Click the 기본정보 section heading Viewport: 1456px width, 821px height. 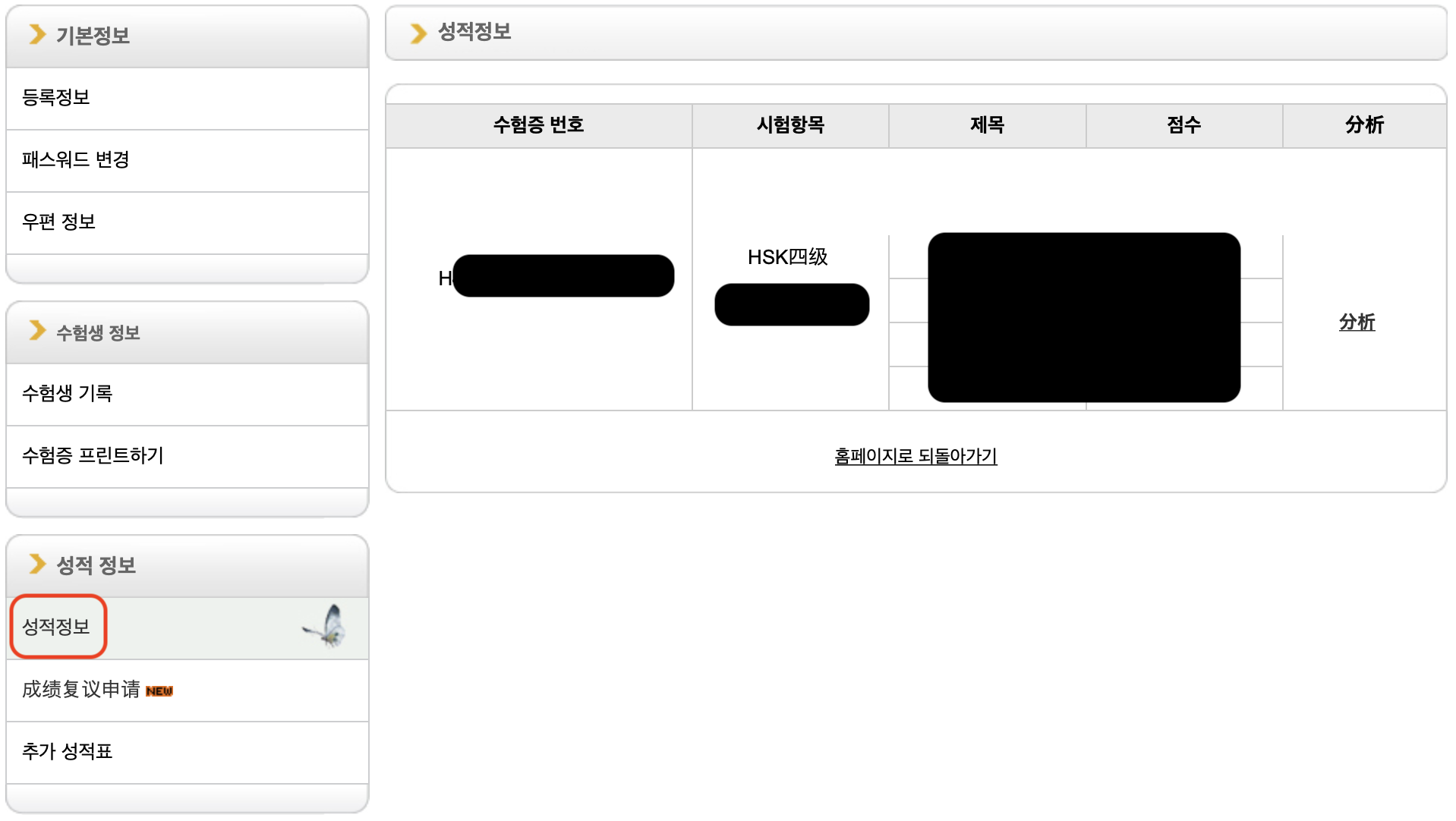(x=93, y=36)
